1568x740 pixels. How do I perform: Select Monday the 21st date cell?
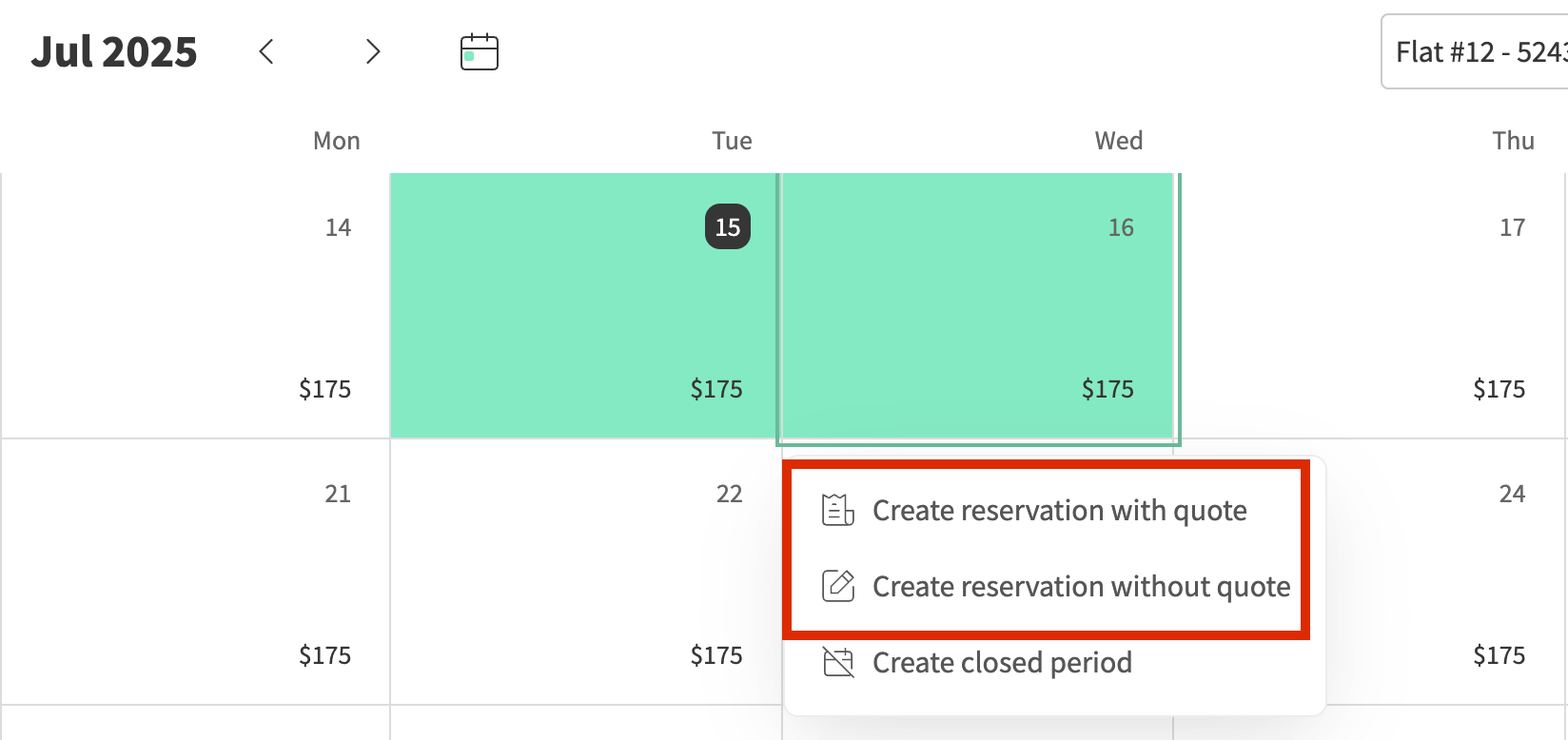(x=196, y=571)
